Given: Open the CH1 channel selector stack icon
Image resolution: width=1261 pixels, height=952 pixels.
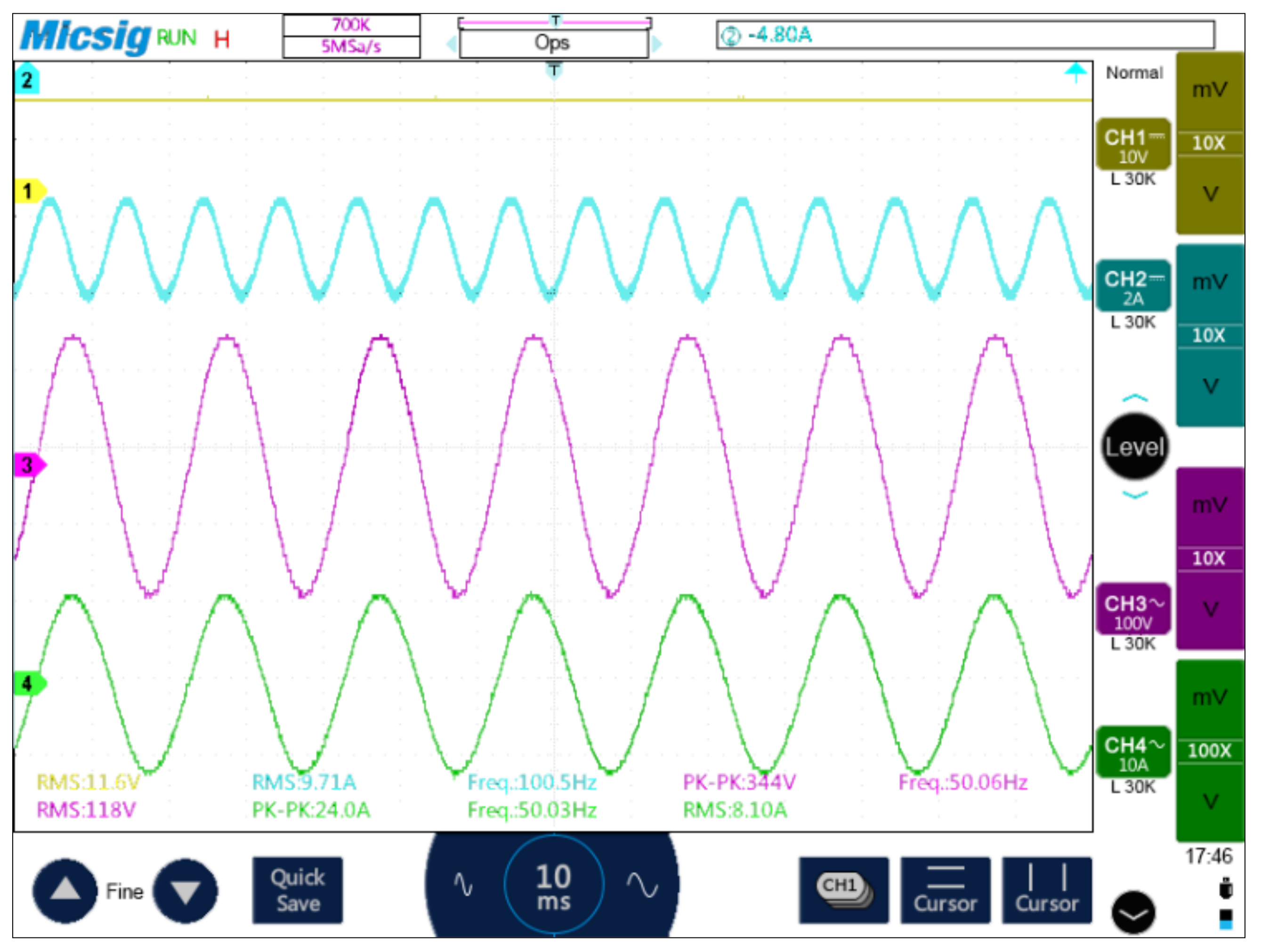Looking at the screenshot, I should coord(844,890).
